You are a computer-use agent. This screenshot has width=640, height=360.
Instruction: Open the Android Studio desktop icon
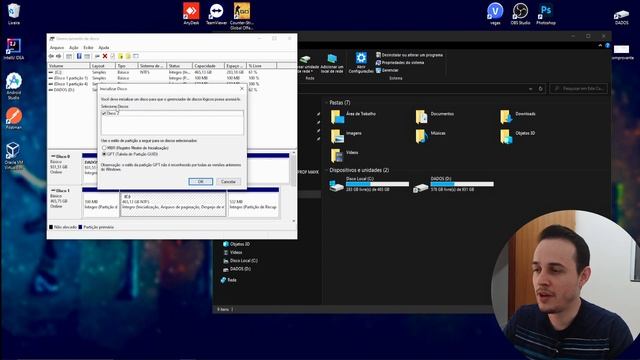click(13, 86)
